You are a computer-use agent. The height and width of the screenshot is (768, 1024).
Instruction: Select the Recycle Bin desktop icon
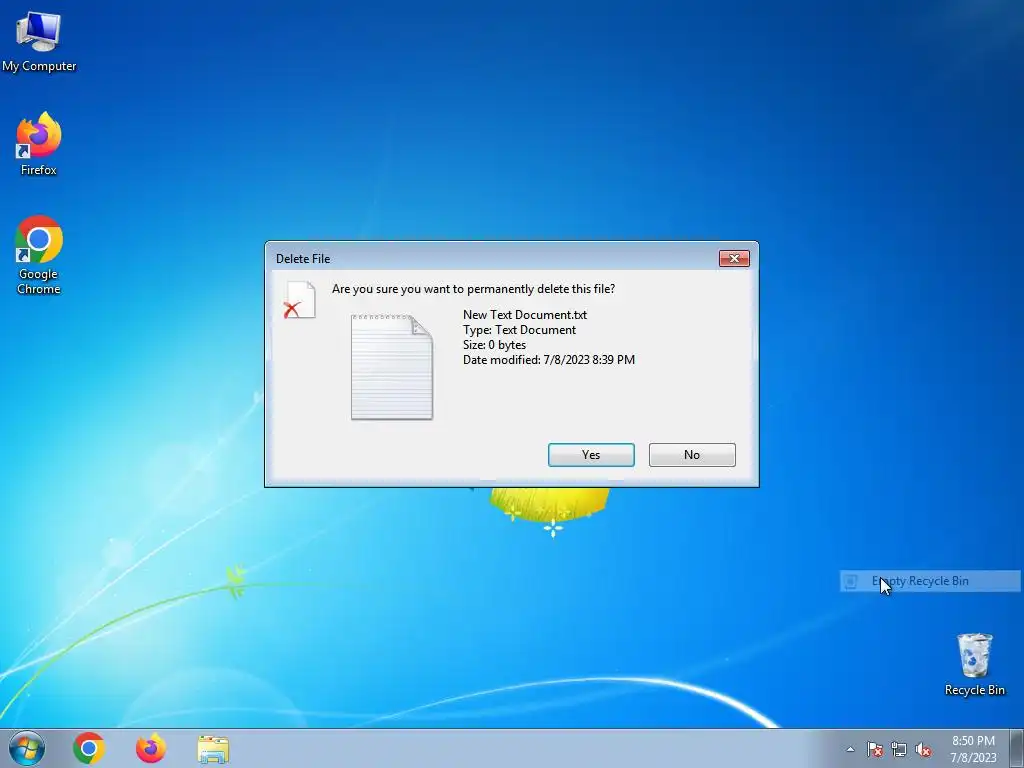(x=974, y=664)
